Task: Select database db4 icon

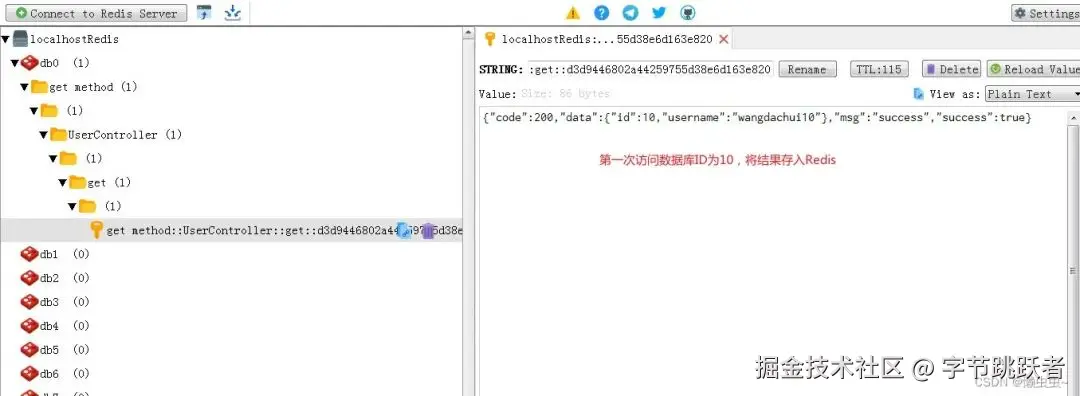Action: 30,326
